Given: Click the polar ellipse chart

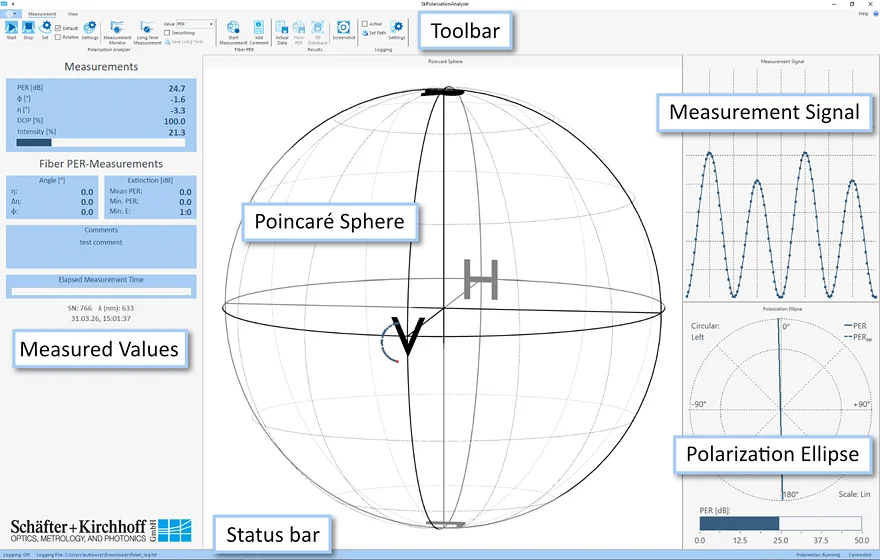Looking at the screenshot, I should pyautogui.click(x=781, y=408).
